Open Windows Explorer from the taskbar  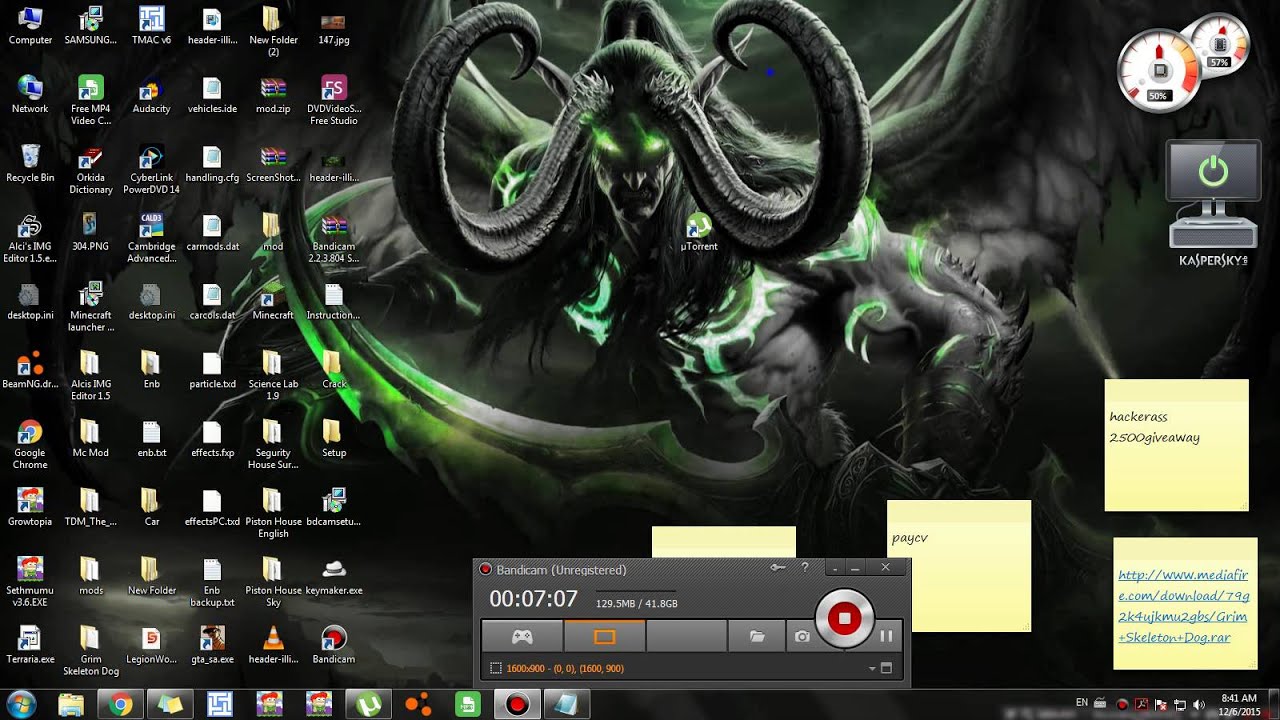pos(71,705)
